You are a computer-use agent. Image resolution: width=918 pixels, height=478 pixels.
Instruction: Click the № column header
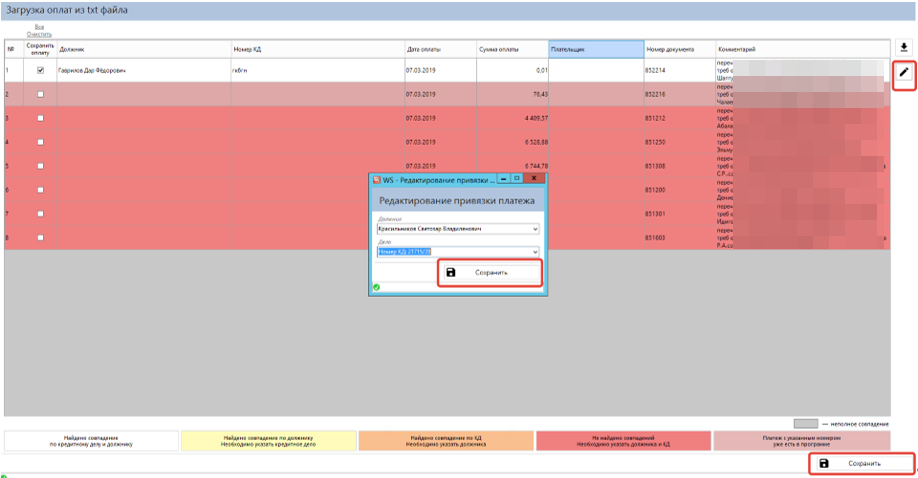click(14, 49)
